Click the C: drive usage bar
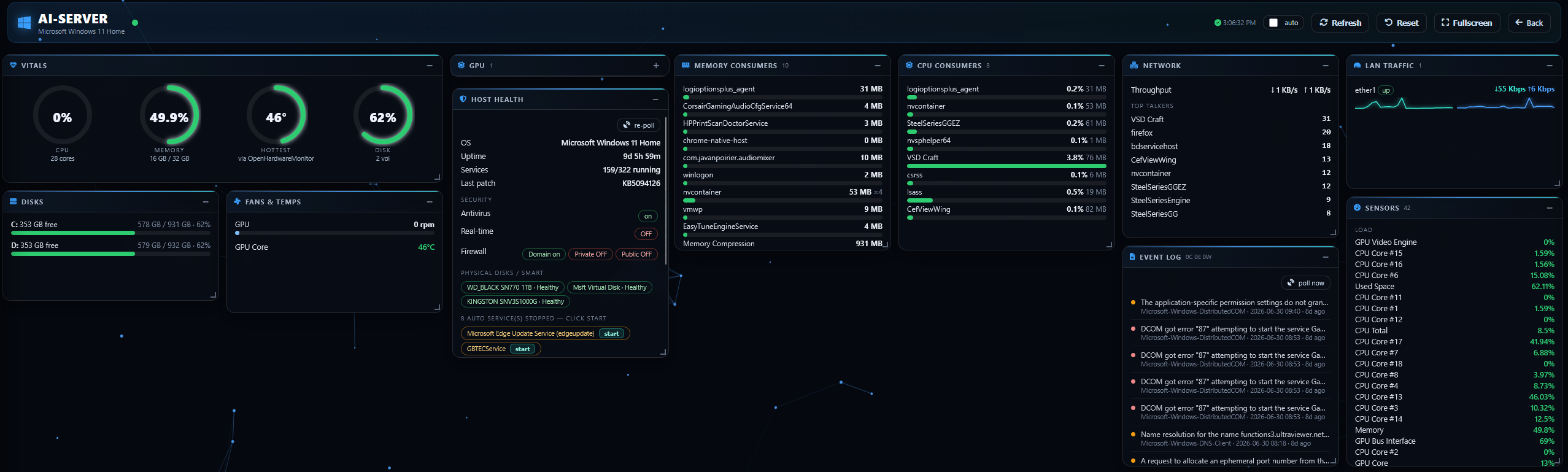Image resolution: width=1568 pixels, height=472 pixels. coord(110,233)
